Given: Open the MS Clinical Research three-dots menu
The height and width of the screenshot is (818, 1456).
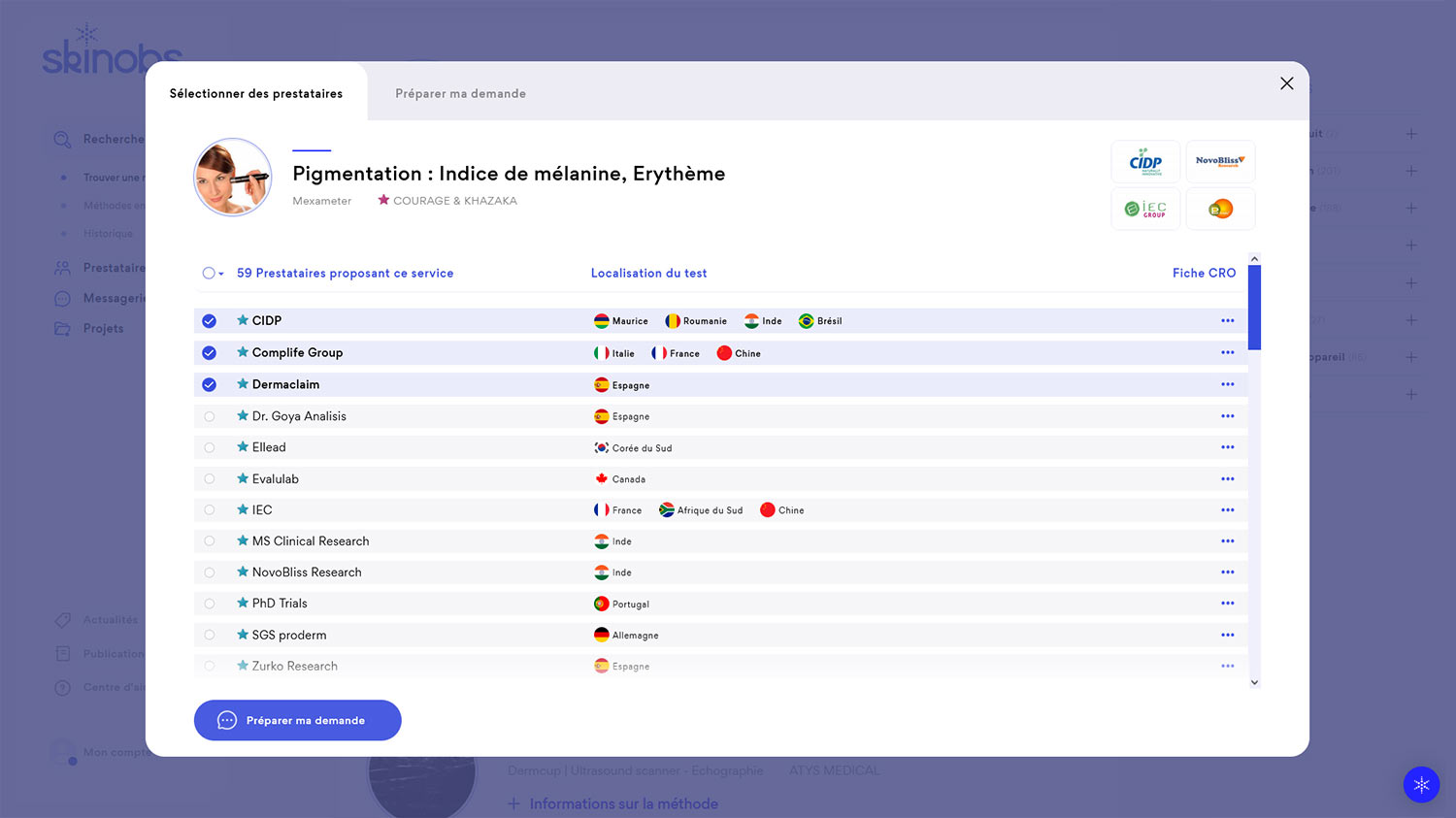Looking at the screenshot, I should [x=1228, y=541].
